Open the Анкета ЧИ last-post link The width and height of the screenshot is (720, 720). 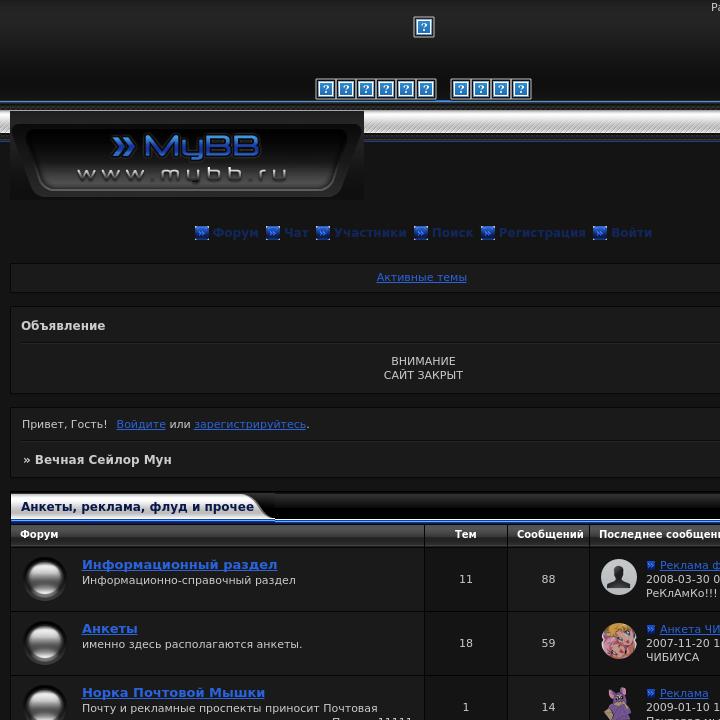690,629
